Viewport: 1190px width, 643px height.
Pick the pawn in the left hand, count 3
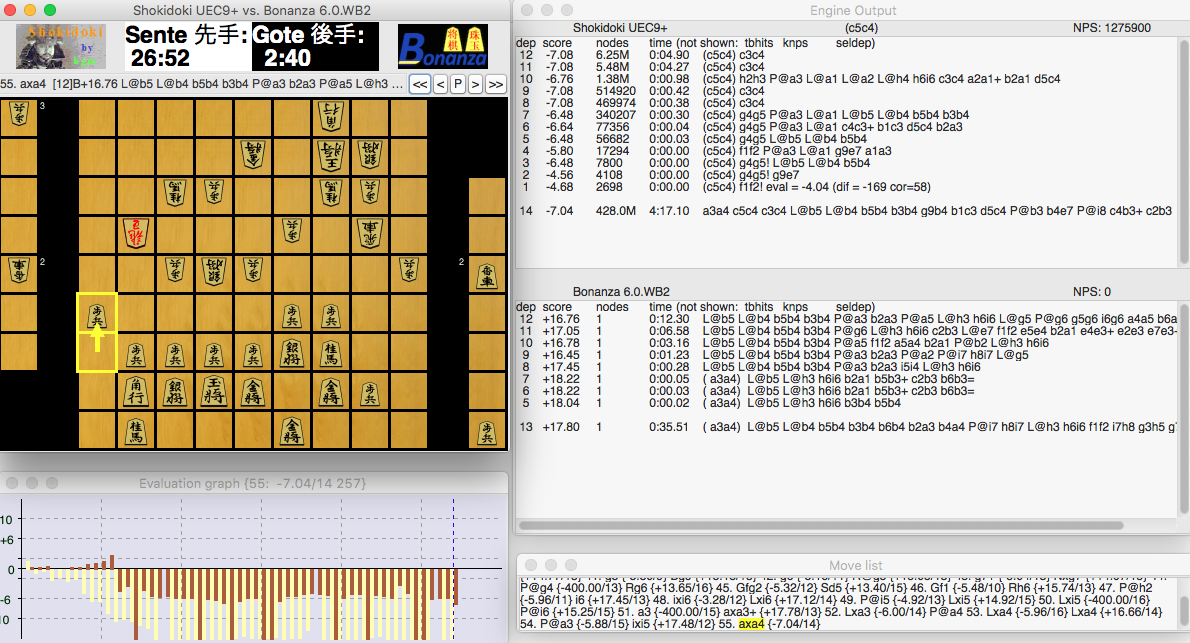[x=20, y=119]
